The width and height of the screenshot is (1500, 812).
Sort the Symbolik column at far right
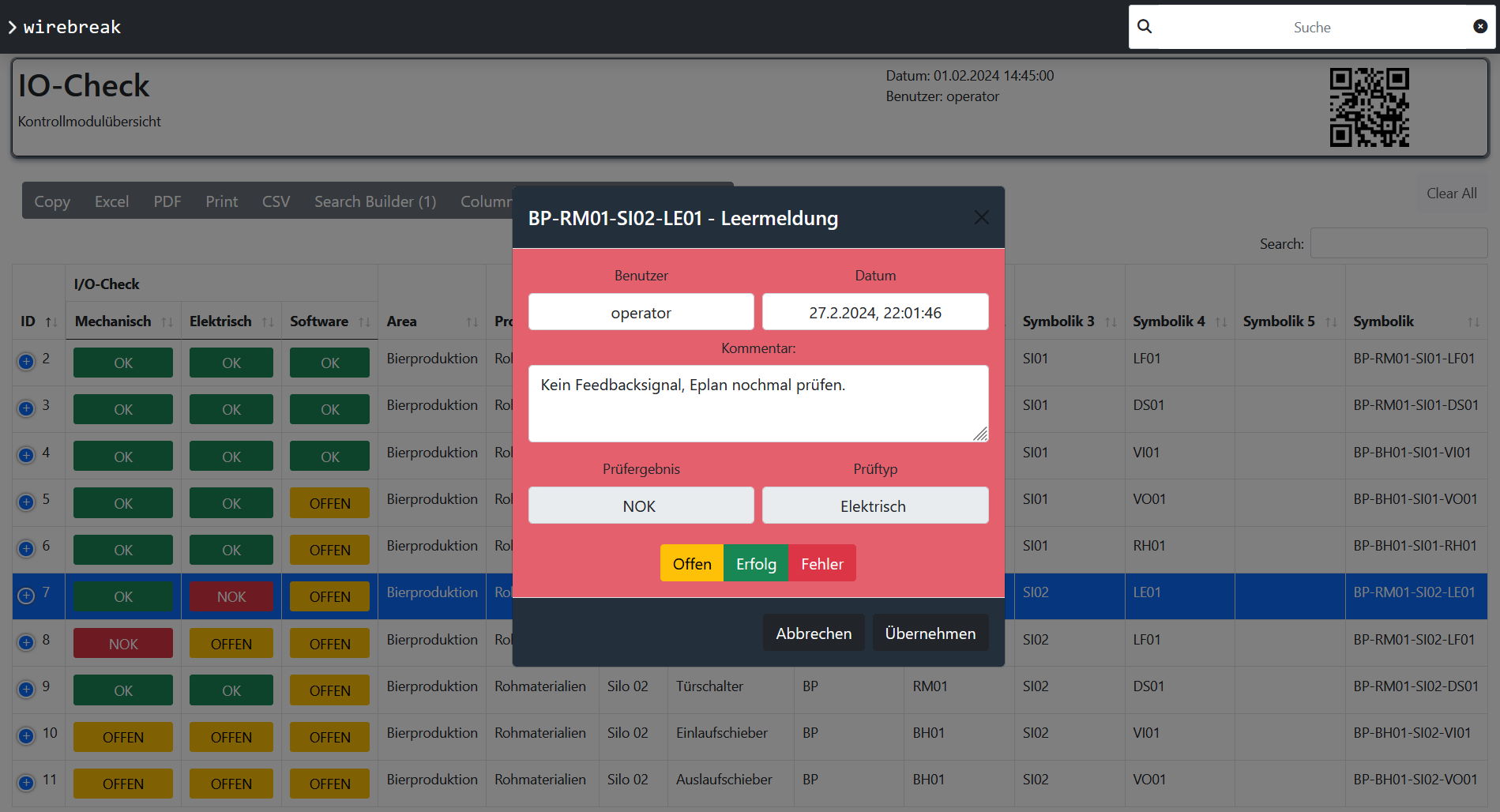1473,322
